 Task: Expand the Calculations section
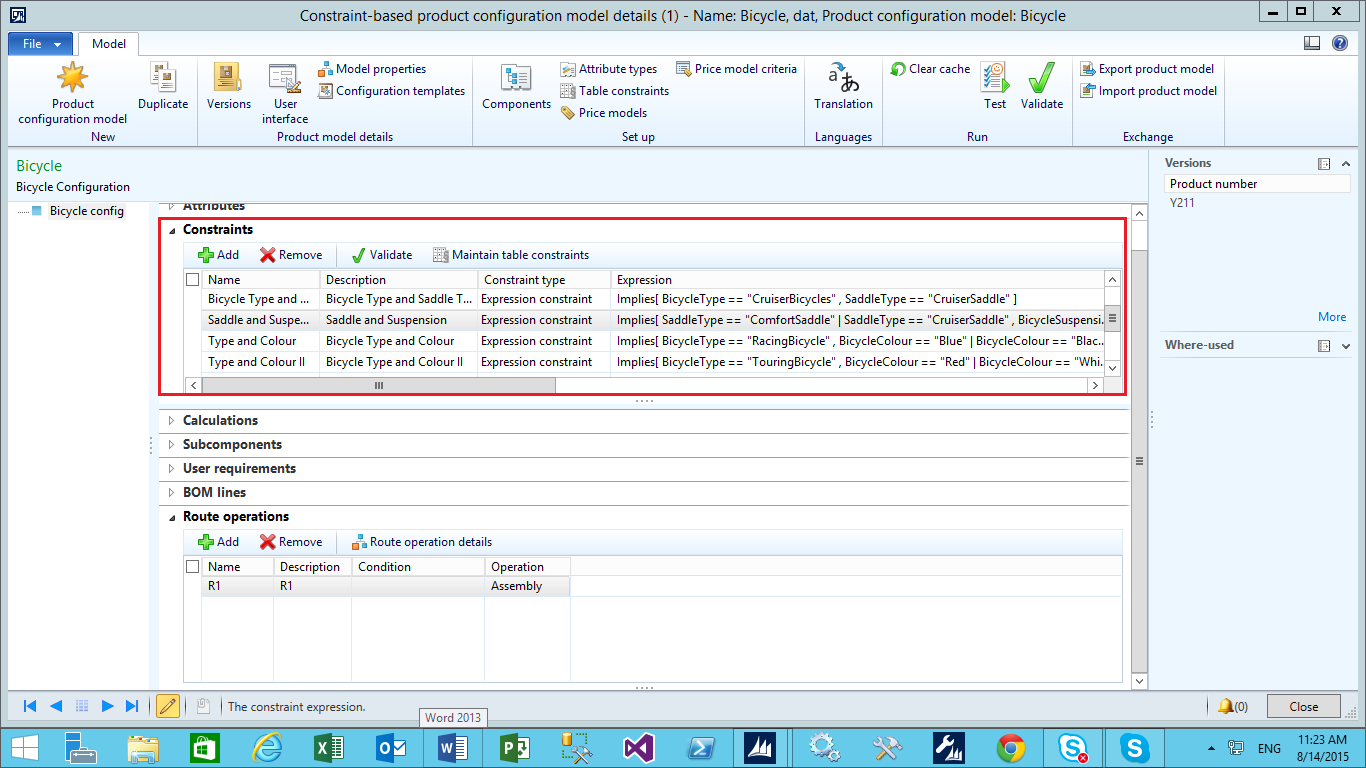click(x=172, y=421)
